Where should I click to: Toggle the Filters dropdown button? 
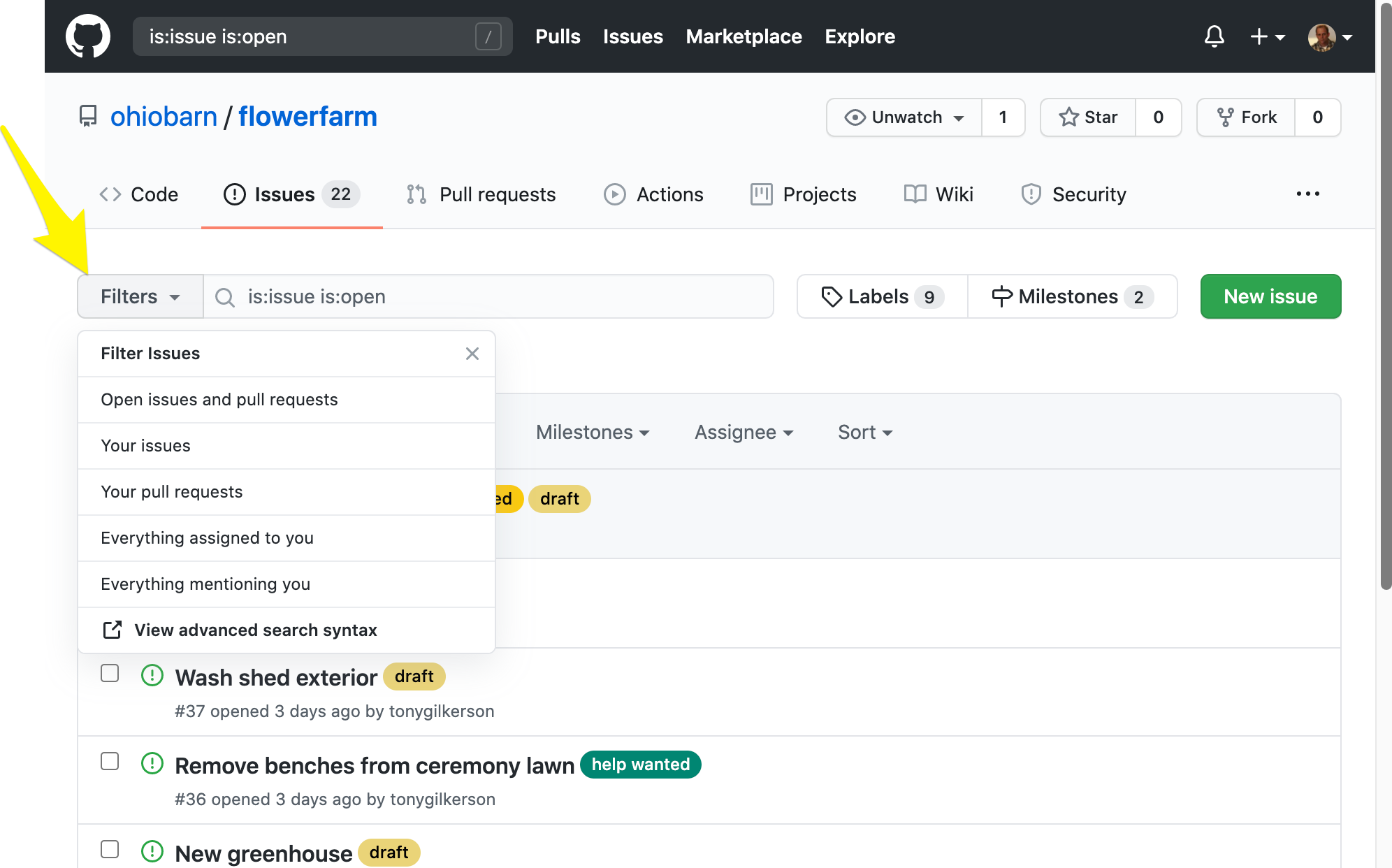coord(140,296)
